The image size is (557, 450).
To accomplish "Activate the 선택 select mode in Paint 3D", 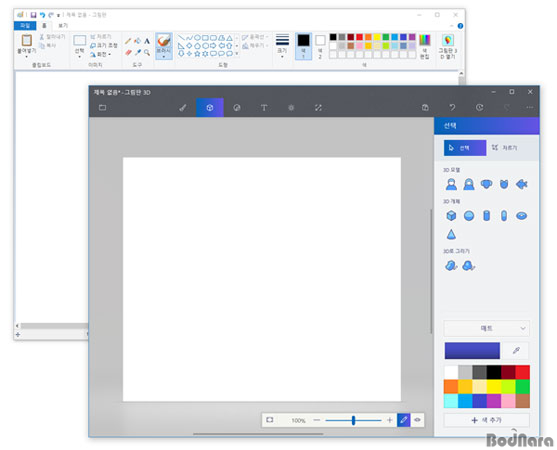I will pyautogui.click(x=465, y=148).
